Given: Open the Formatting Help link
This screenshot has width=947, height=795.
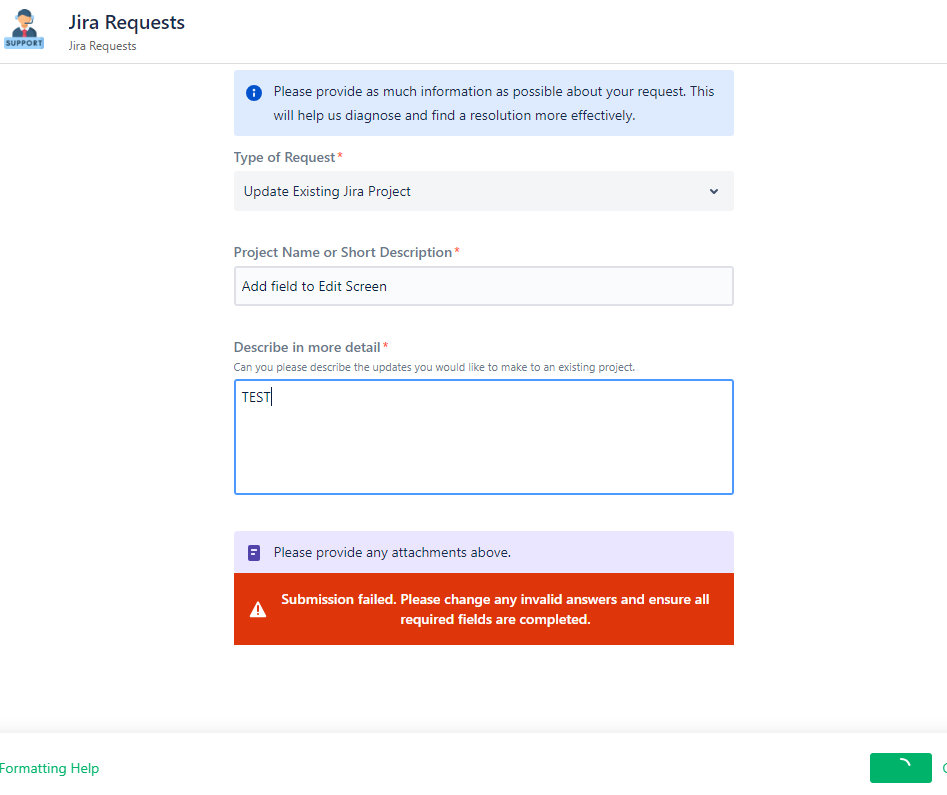Looking at the screenshot, I should pos(50,768).
